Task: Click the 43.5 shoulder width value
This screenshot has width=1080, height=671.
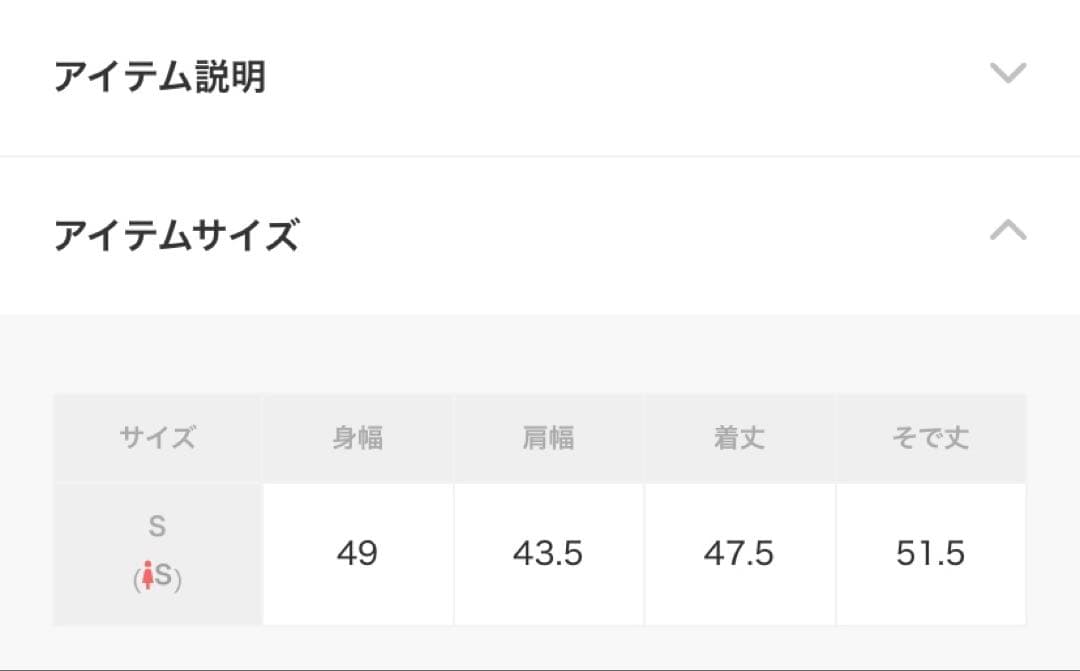Action: 548,553
